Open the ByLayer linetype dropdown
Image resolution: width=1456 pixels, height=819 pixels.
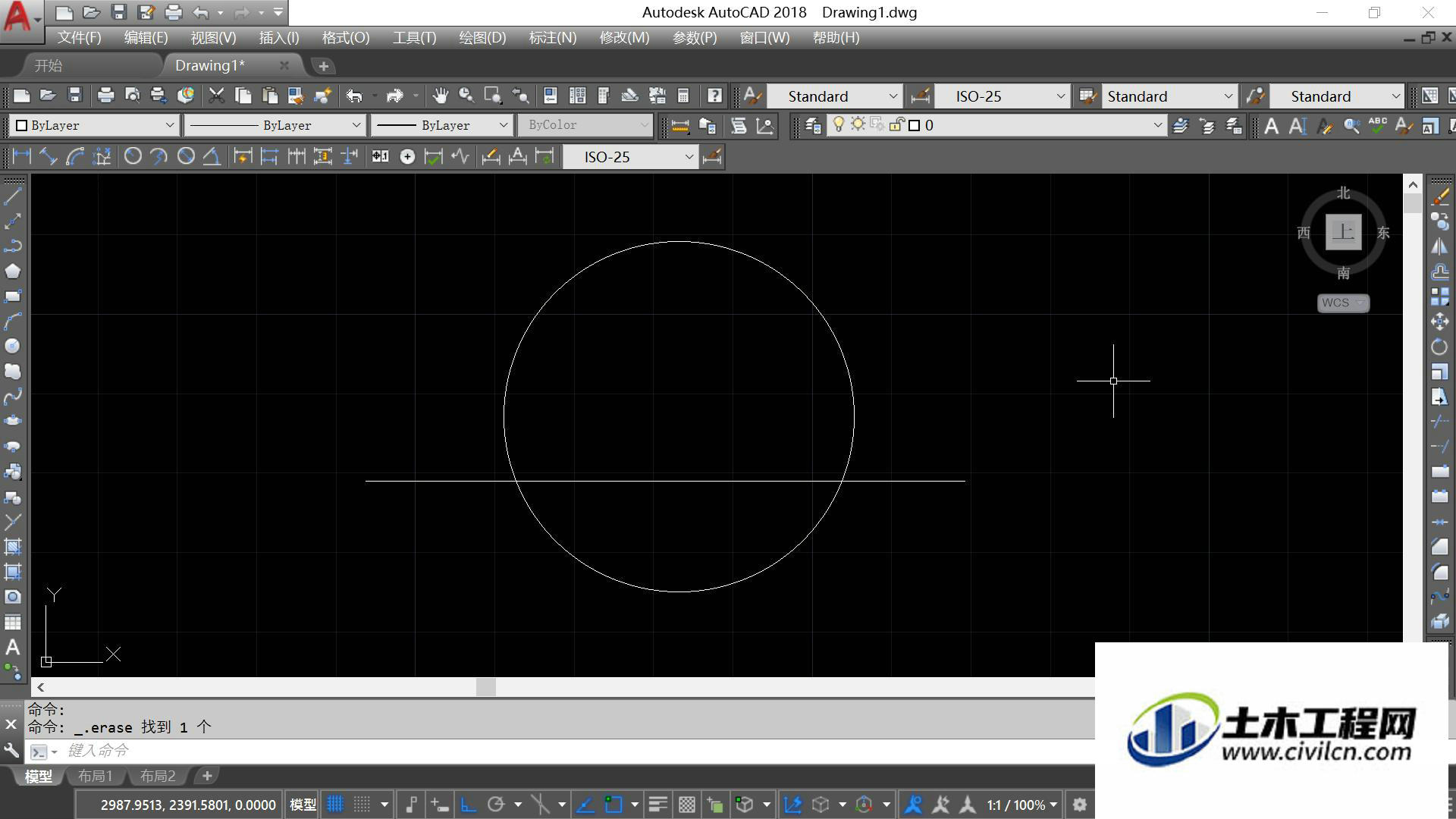click(x=276, y=125)
